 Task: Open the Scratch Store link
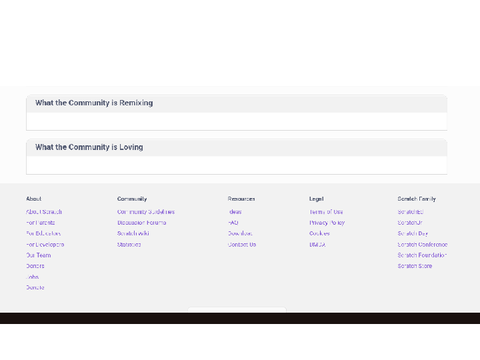pos(415,266)
